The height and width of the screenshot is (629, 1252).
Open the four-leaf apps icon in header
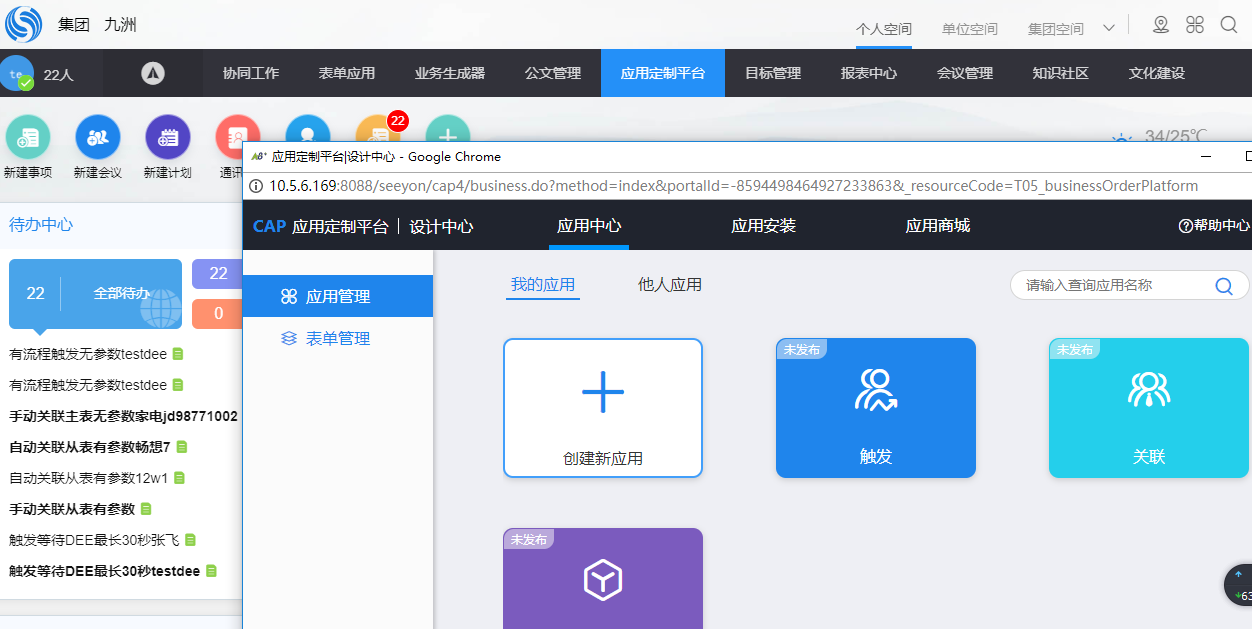pyautogui.click(x=1195, y=25)
